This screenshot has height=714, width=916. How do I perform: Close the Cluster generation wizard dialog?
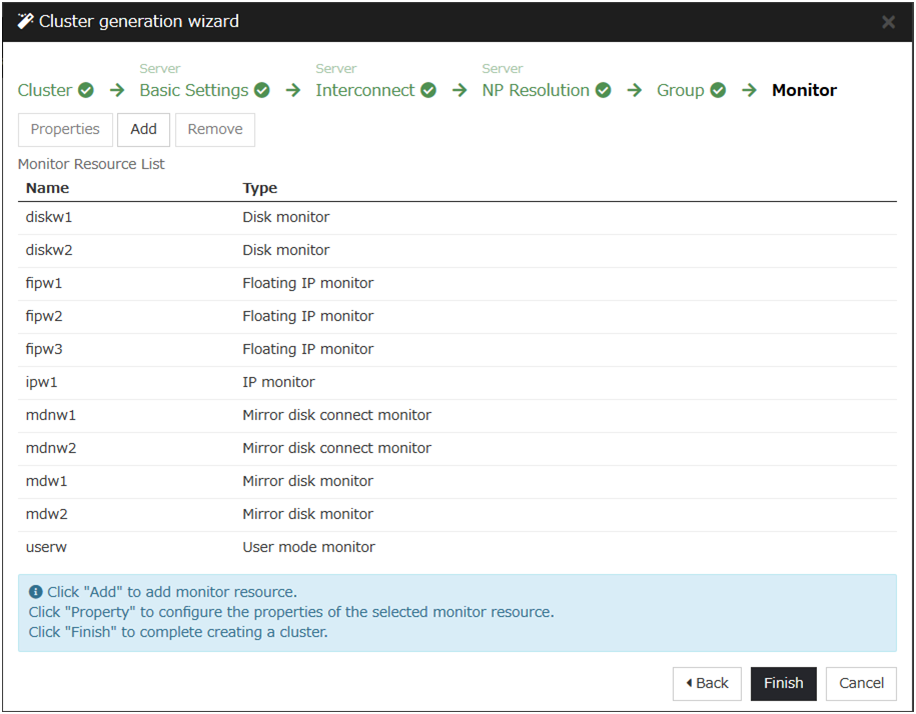click(888, 22)
